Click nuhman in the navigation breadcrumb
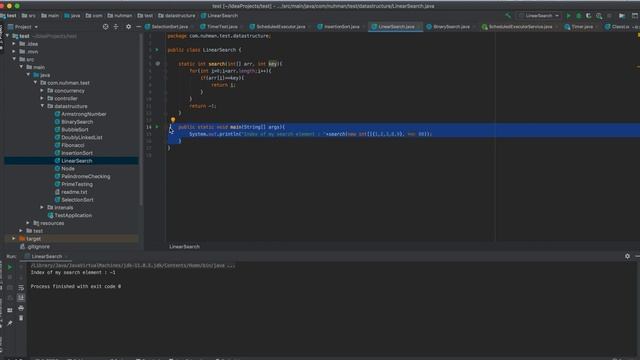This screenshot has width=640, height=360. [x=120, y=16]
